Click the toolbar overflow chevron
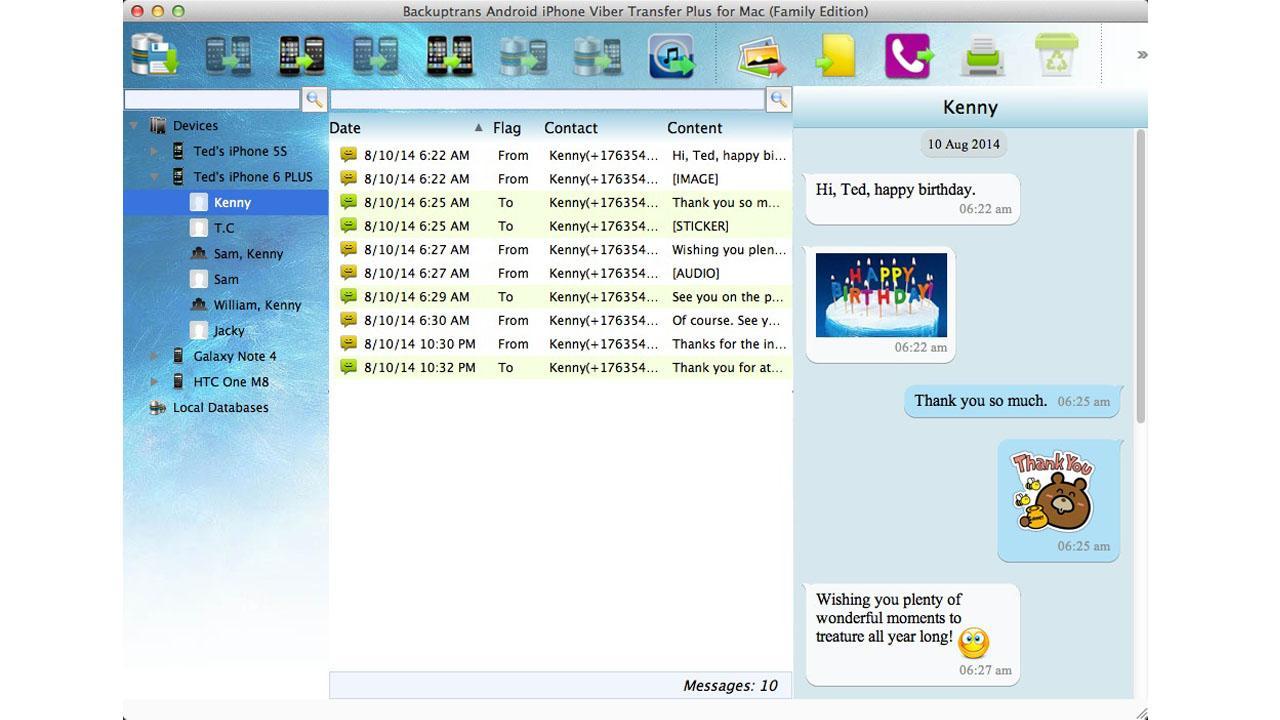The image size is (1280, 720). pos(1140,55)
